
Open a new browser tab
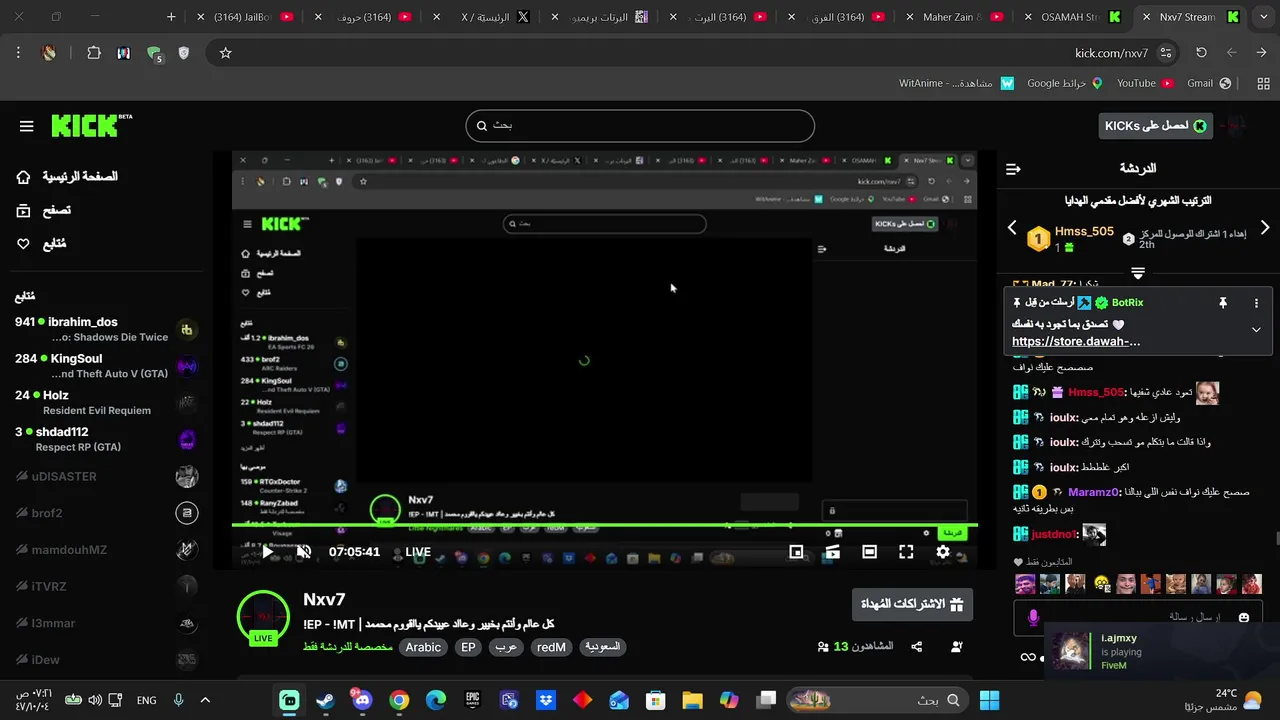(x=171, y=17)
